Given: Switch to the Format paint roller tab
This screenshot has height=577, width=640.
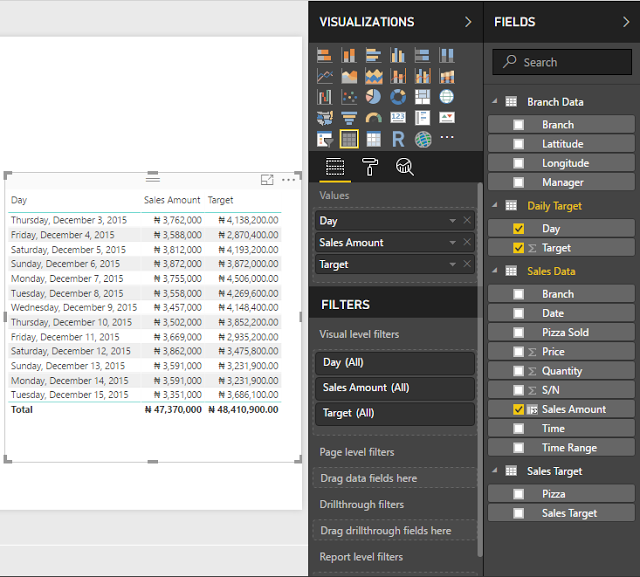Looking at the screenshot, I should [x=370, y=167].
